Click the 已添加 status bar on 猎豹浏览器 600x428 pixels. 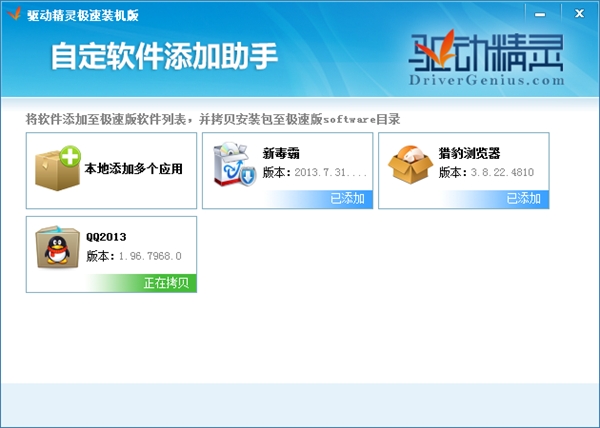point(494,199)
